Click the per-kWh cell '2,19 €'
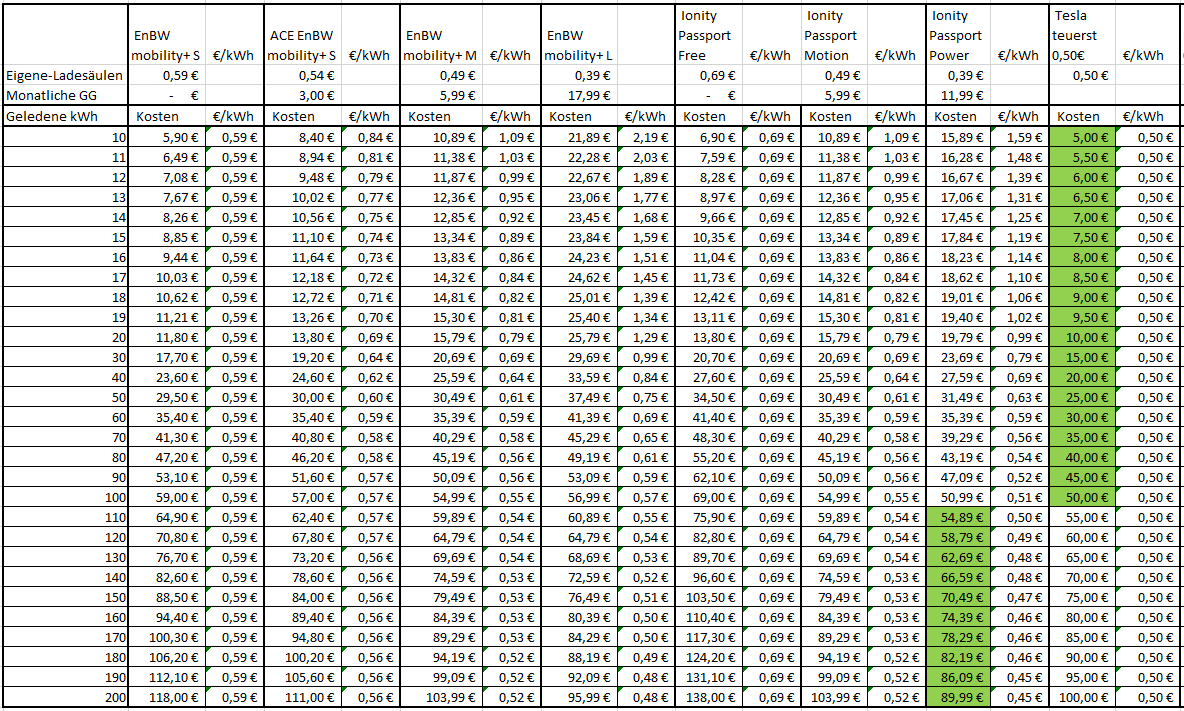The height and width of the screenshot is (711, 1184). tap(646, 137)
